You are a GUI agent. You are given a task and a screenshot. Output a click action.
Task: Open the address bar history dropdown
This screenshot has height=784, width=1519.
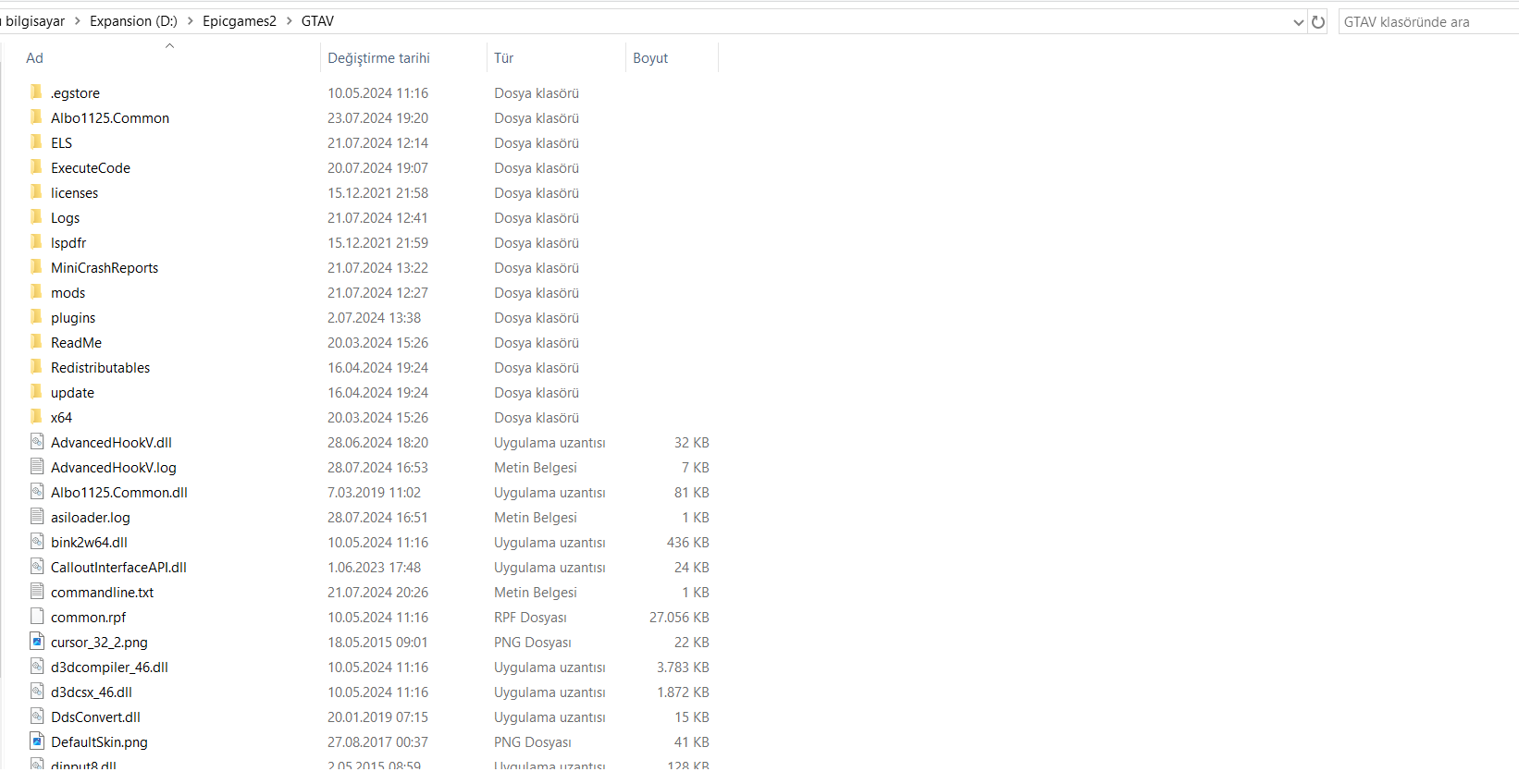[x=1299, y=22]
